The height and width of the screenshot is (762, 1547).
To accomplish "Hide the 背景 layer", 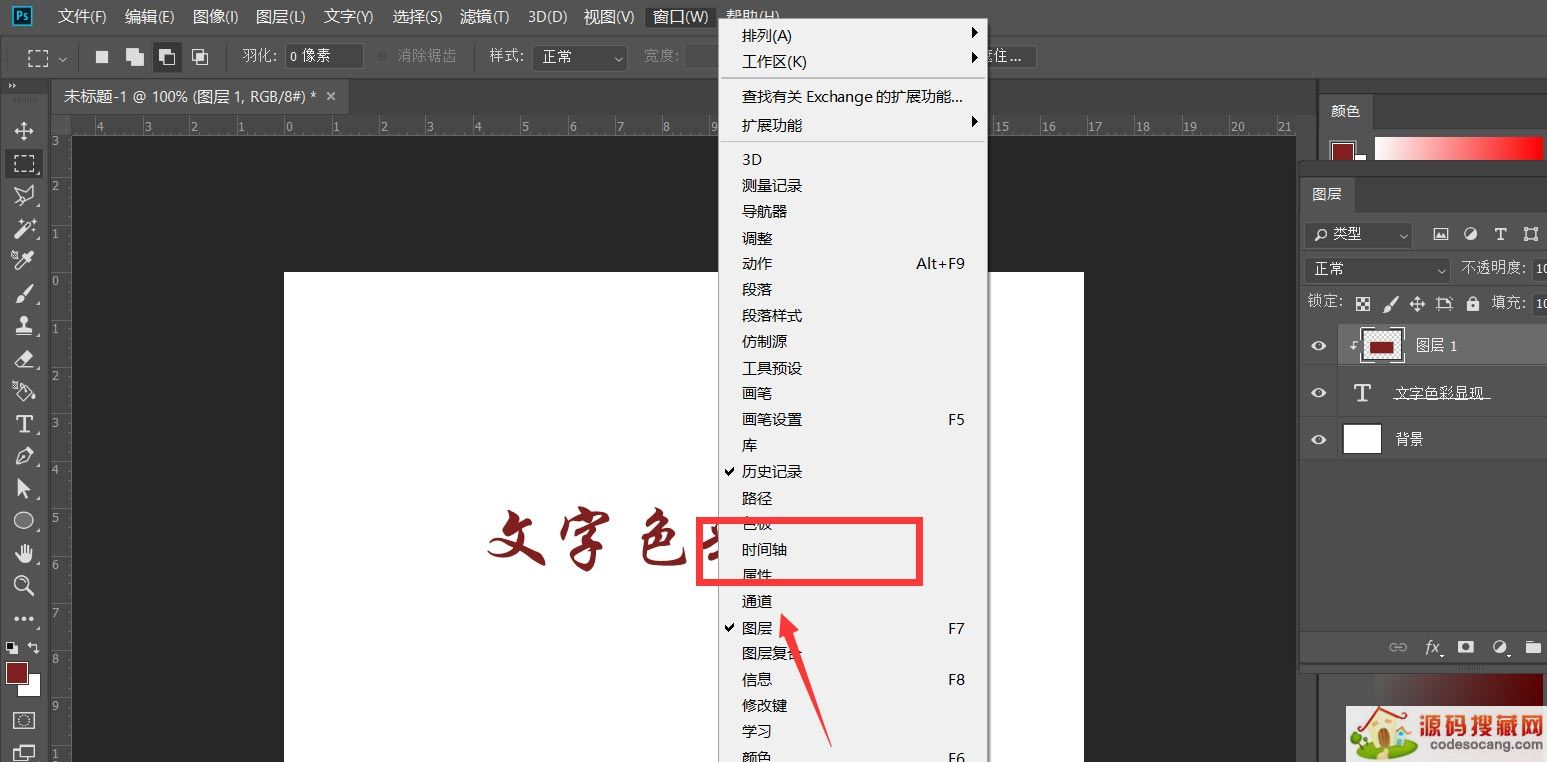I will (x=1318, y=438).
